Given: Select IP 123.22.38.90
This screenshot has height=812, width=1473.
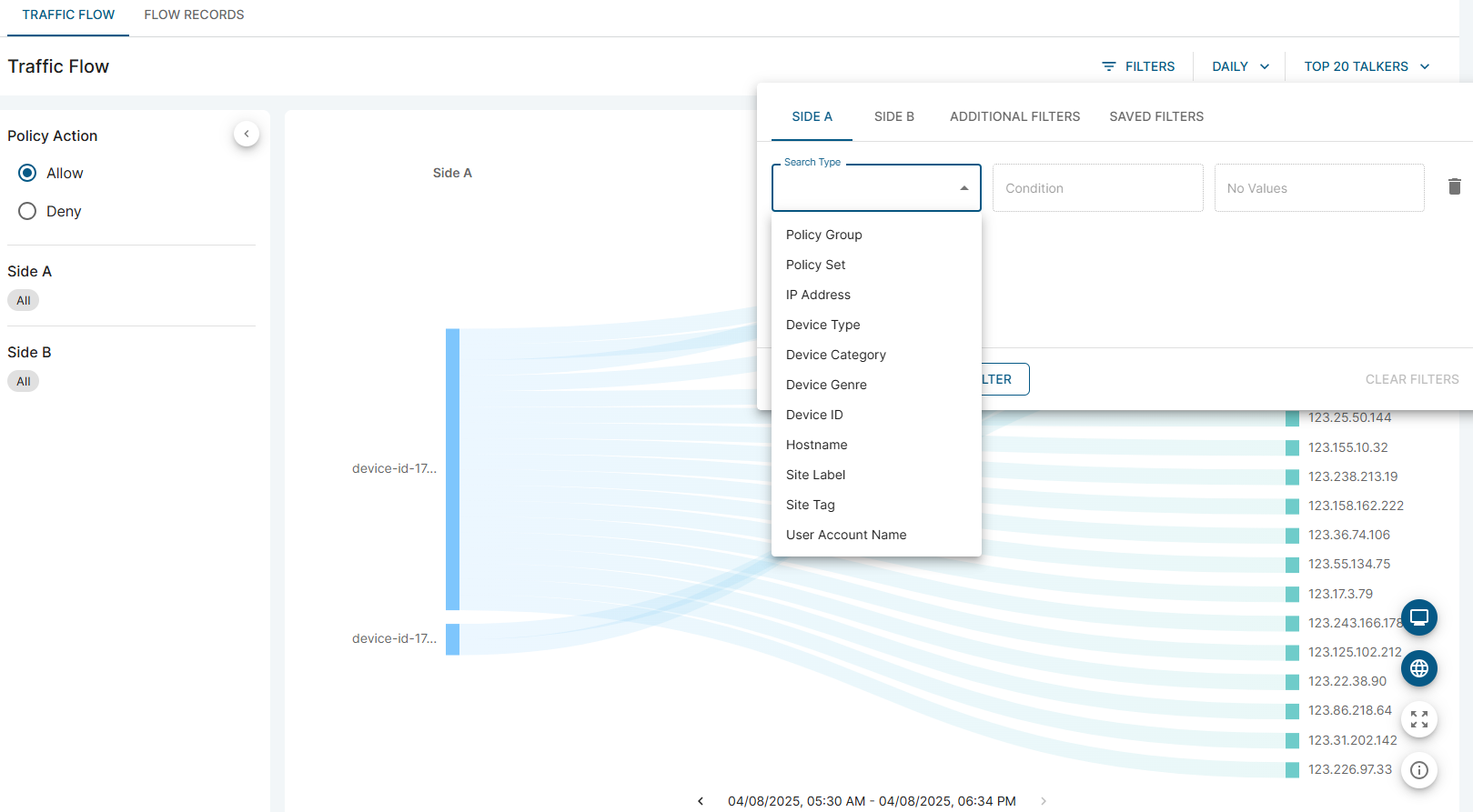Looking at the screenshot, I should [1347, 681].
